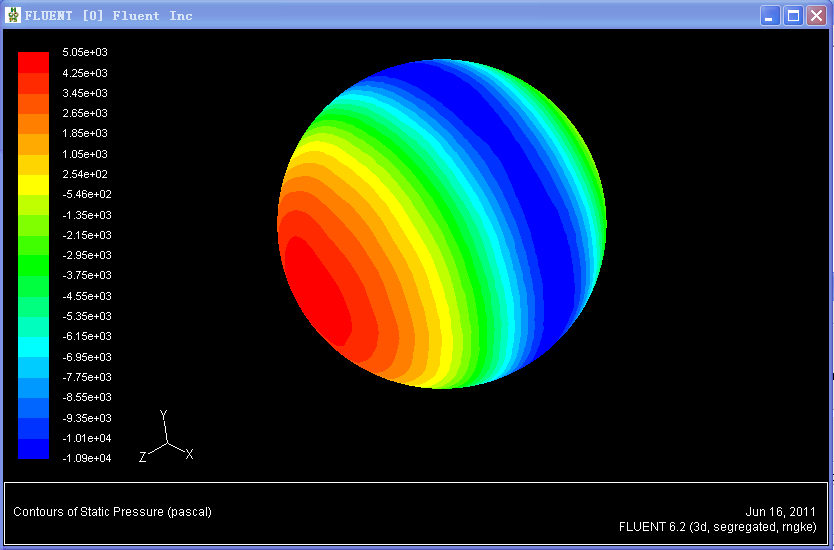Click the Z axis label on triad

[x=143, y=457]
